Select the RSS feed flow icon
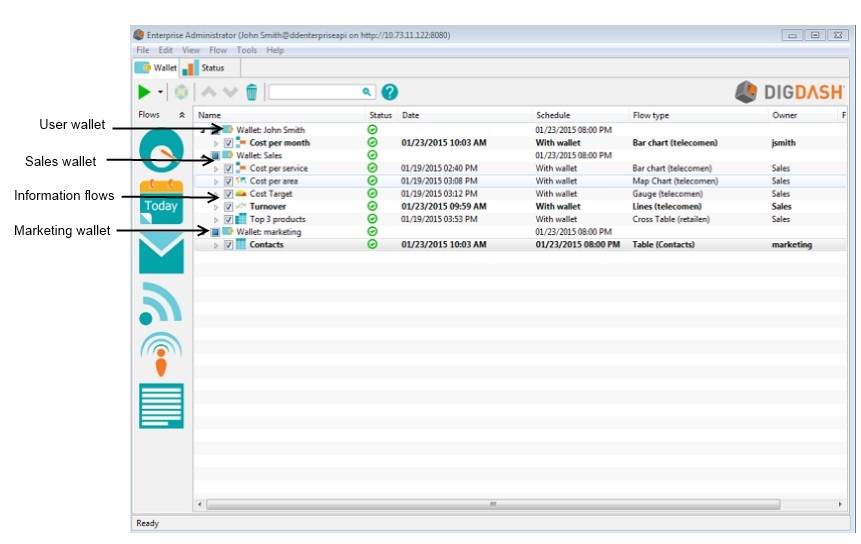 pyautogui.click(x=160, y=303)
